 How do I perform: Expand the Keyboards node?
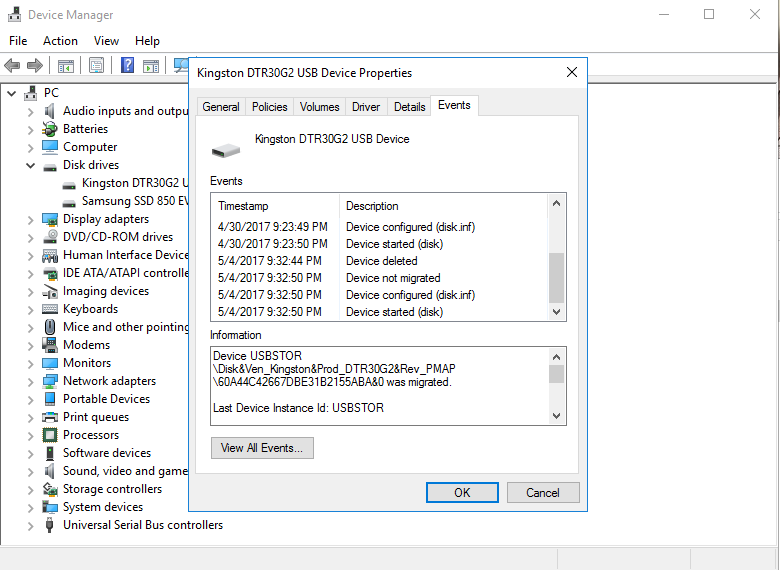click(x=30, y=309)
